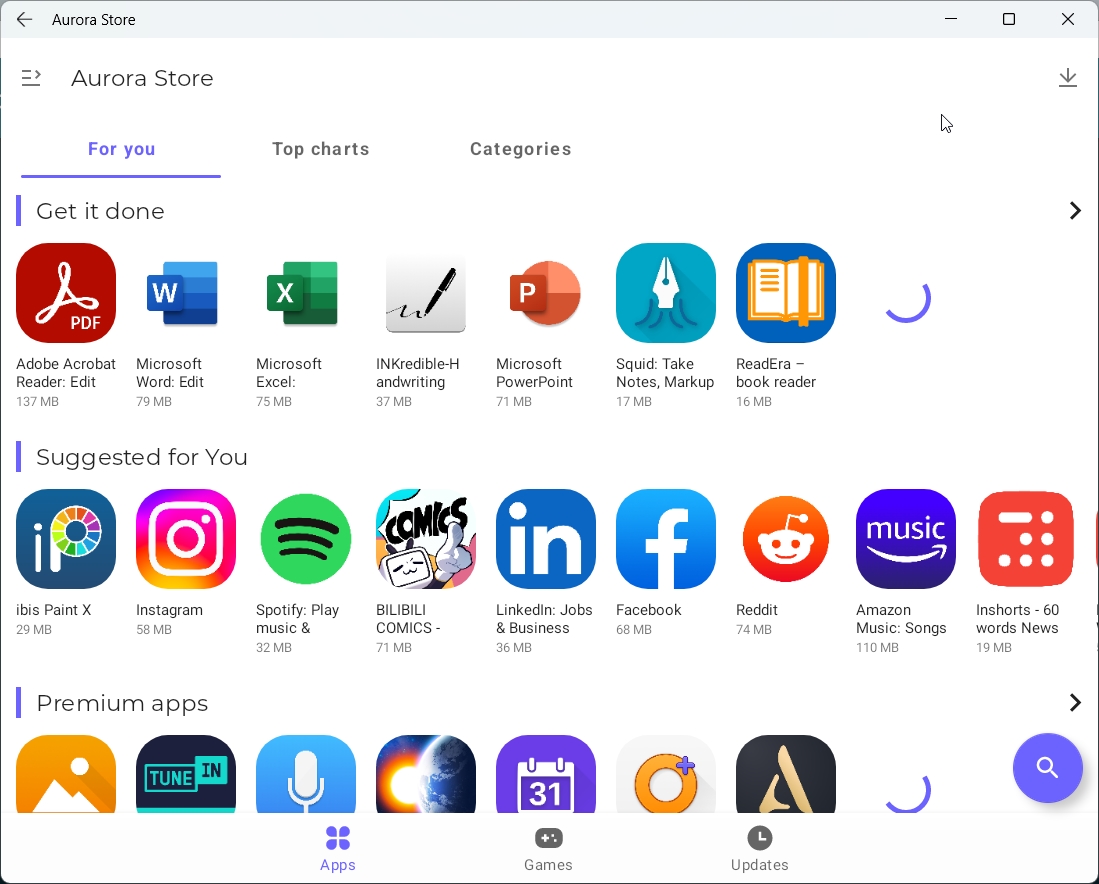Open Spotify app icon

(306, 539)
